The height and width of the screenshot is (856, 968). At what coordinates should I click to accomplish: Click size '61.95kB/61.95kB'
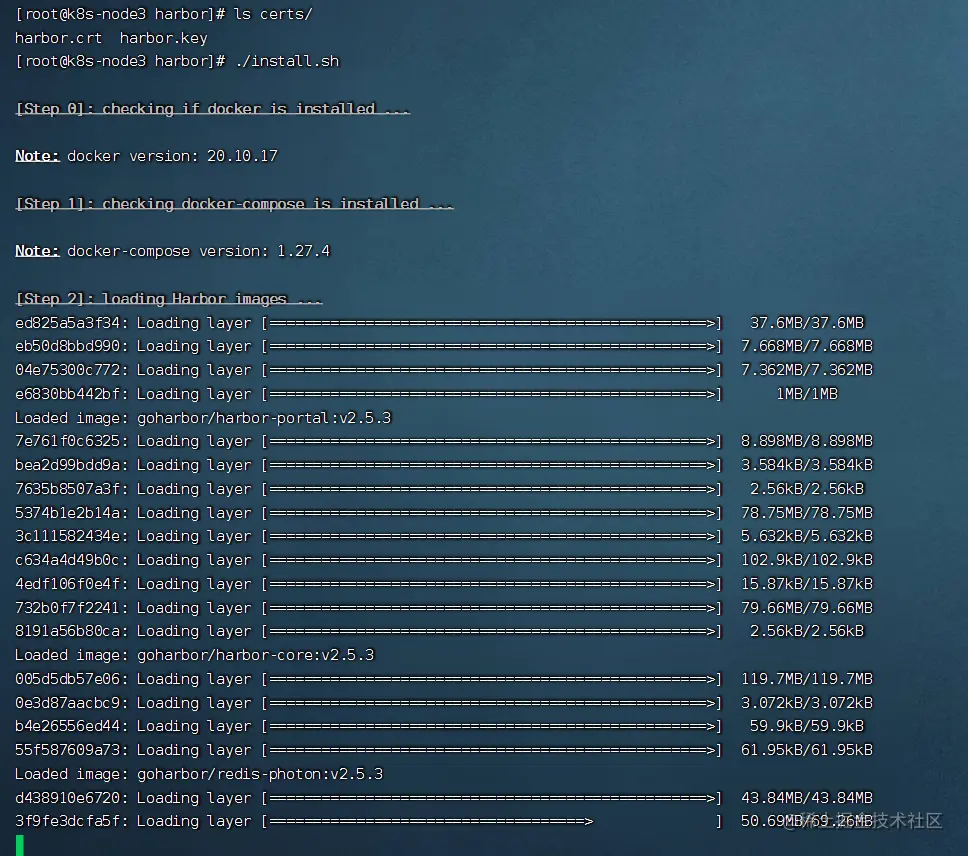807,750
